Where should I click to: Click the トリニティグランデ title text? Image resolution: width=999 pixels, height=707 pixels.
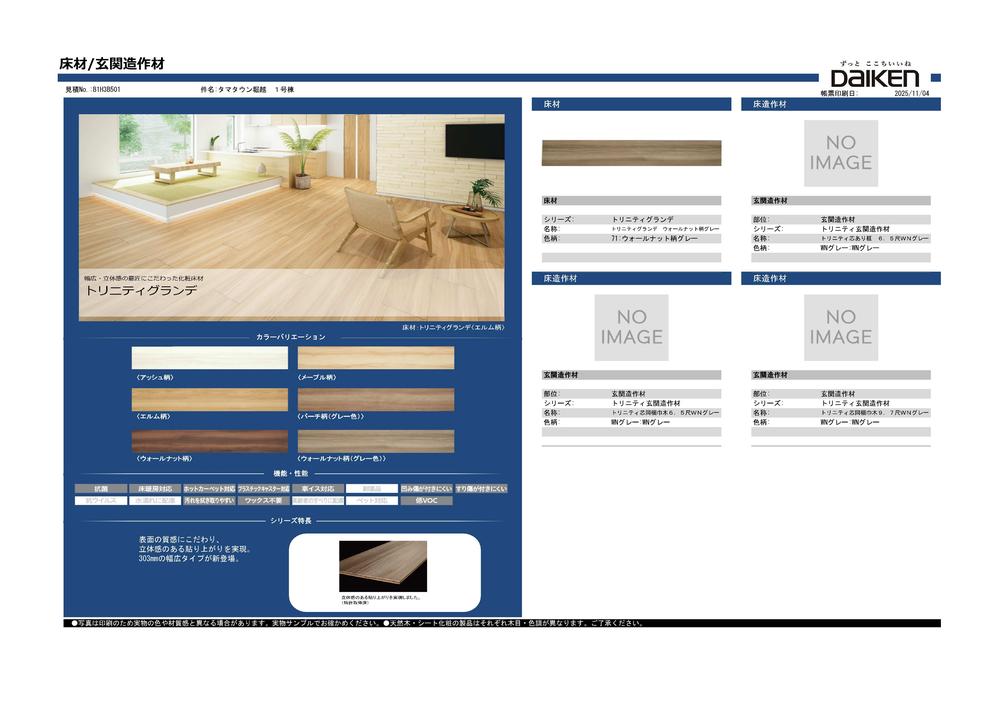click(141, 288)
